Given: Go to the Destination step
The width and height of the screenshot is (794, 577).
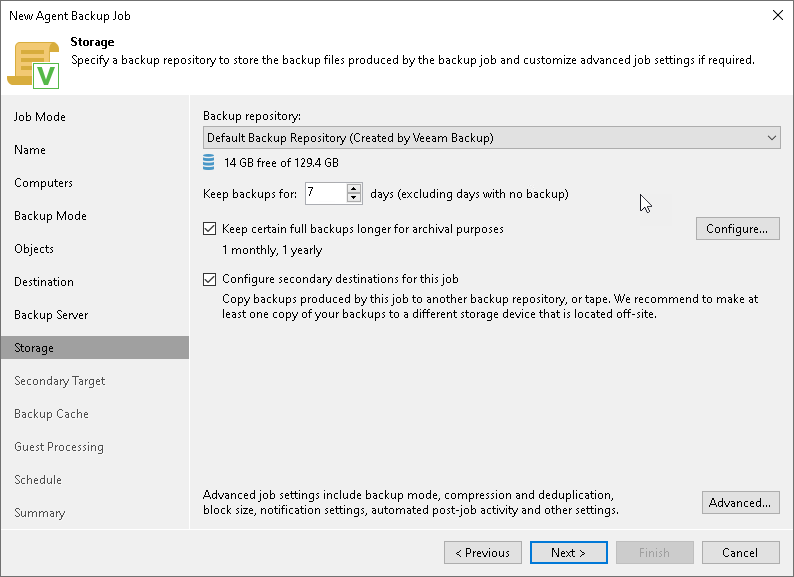Looking at the screenshot, I should [44, 282].
